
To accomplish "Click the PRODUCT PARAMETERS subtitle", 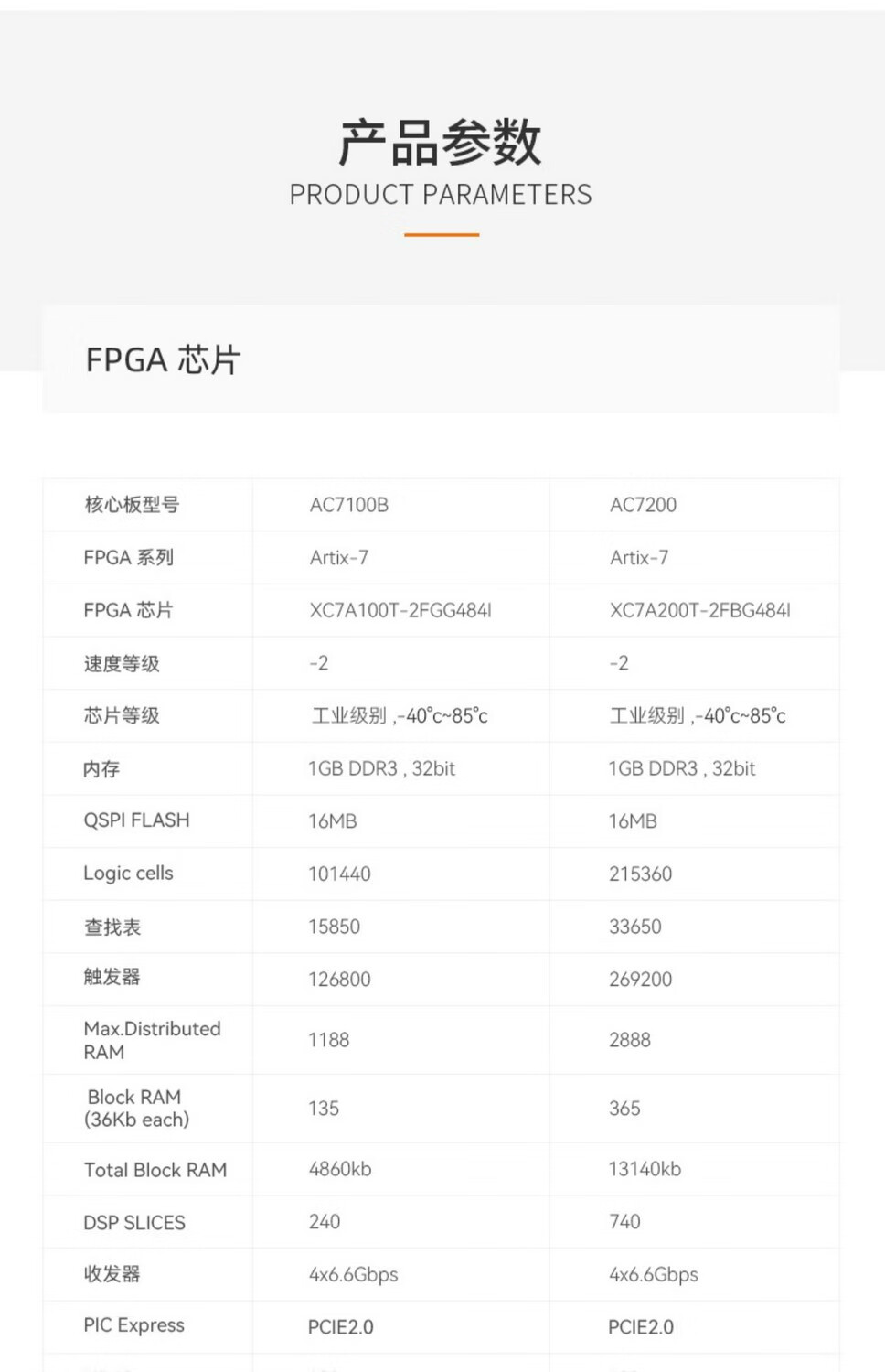I will click(x=441, y=195).
